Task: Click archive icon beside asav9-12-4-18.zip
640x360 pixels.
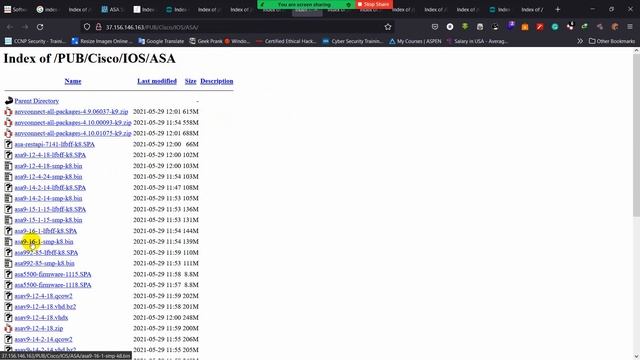Action: click(x=9, y=328)
